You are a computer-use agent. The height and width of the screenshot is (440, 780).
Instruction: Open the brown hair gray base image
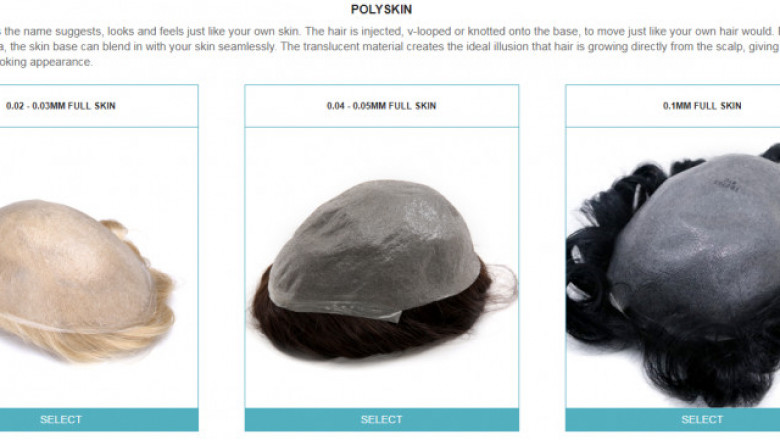click(x=383, y=269)
